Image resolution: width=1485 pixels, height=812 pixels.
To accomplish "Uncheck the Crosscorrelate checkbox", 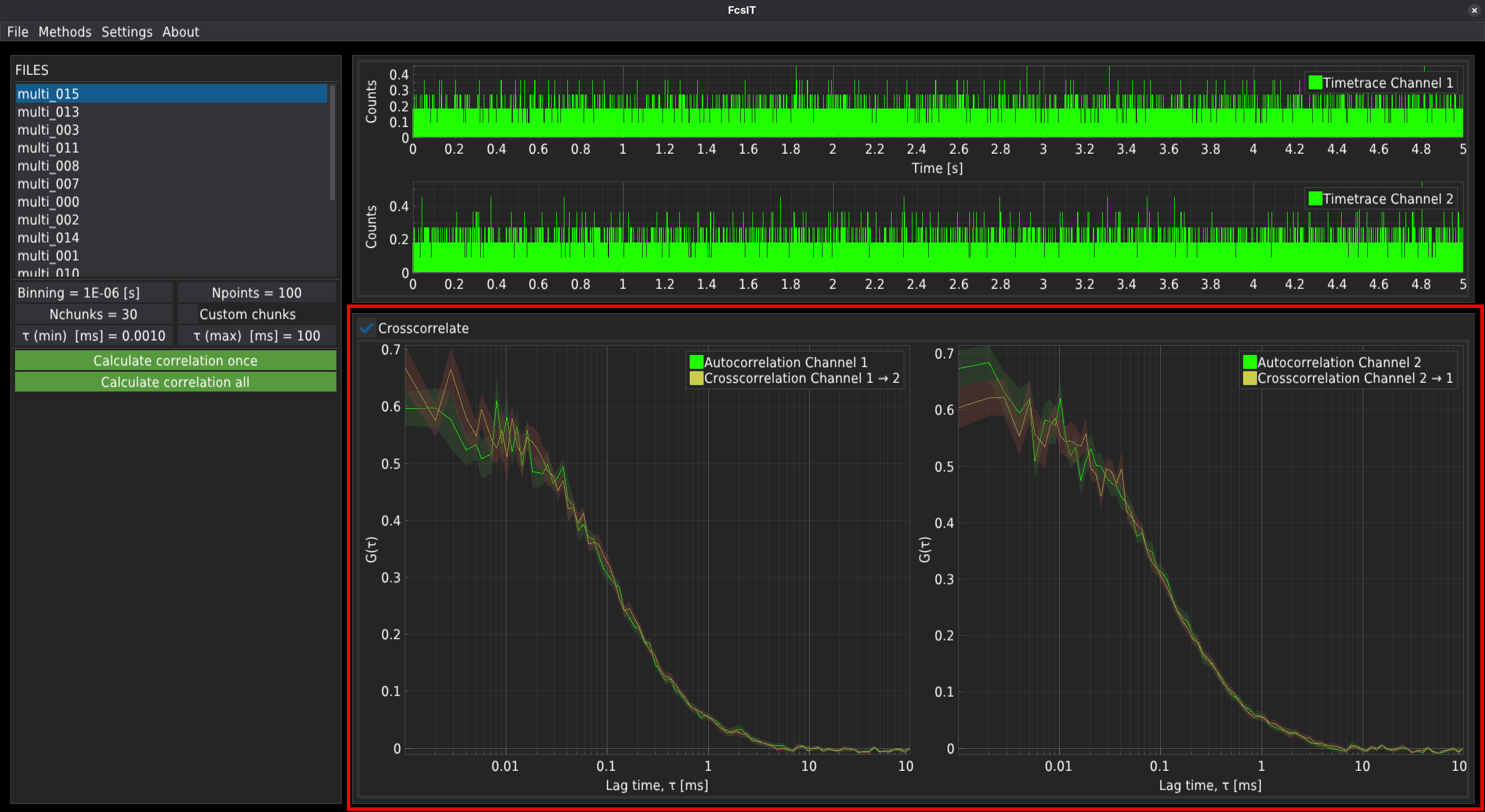I will [x=366, y=328].
